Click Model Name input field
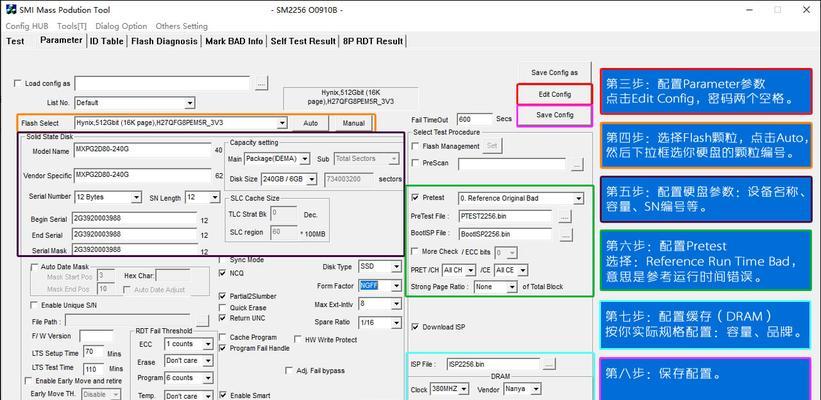This screenshot has height=400, width=821. click(142, 150)
